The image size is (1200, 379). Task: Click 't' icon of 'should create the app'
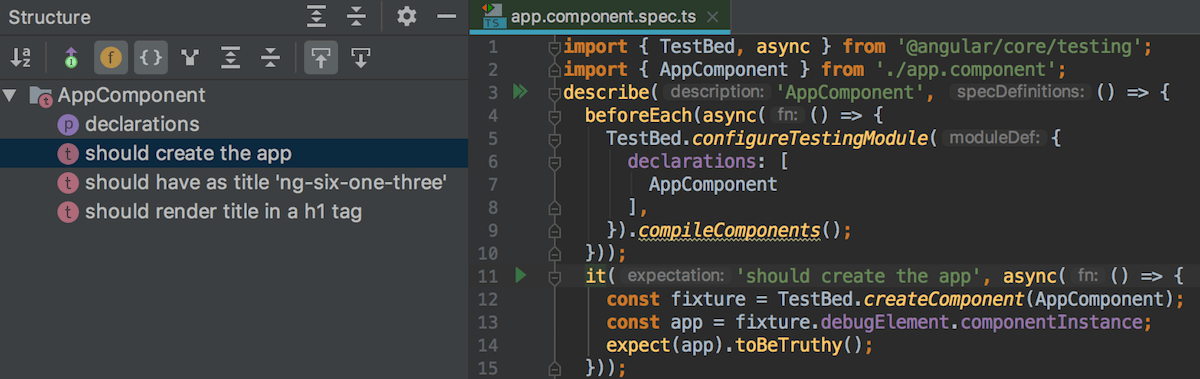click(68, 154)
